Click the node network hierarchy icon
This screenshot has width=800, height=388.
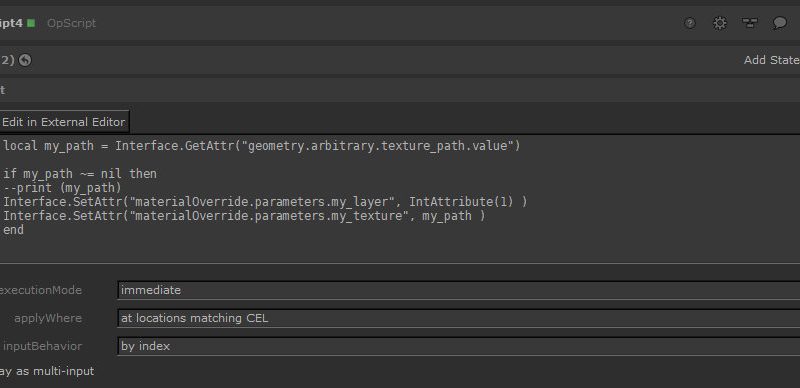(749, 23)
